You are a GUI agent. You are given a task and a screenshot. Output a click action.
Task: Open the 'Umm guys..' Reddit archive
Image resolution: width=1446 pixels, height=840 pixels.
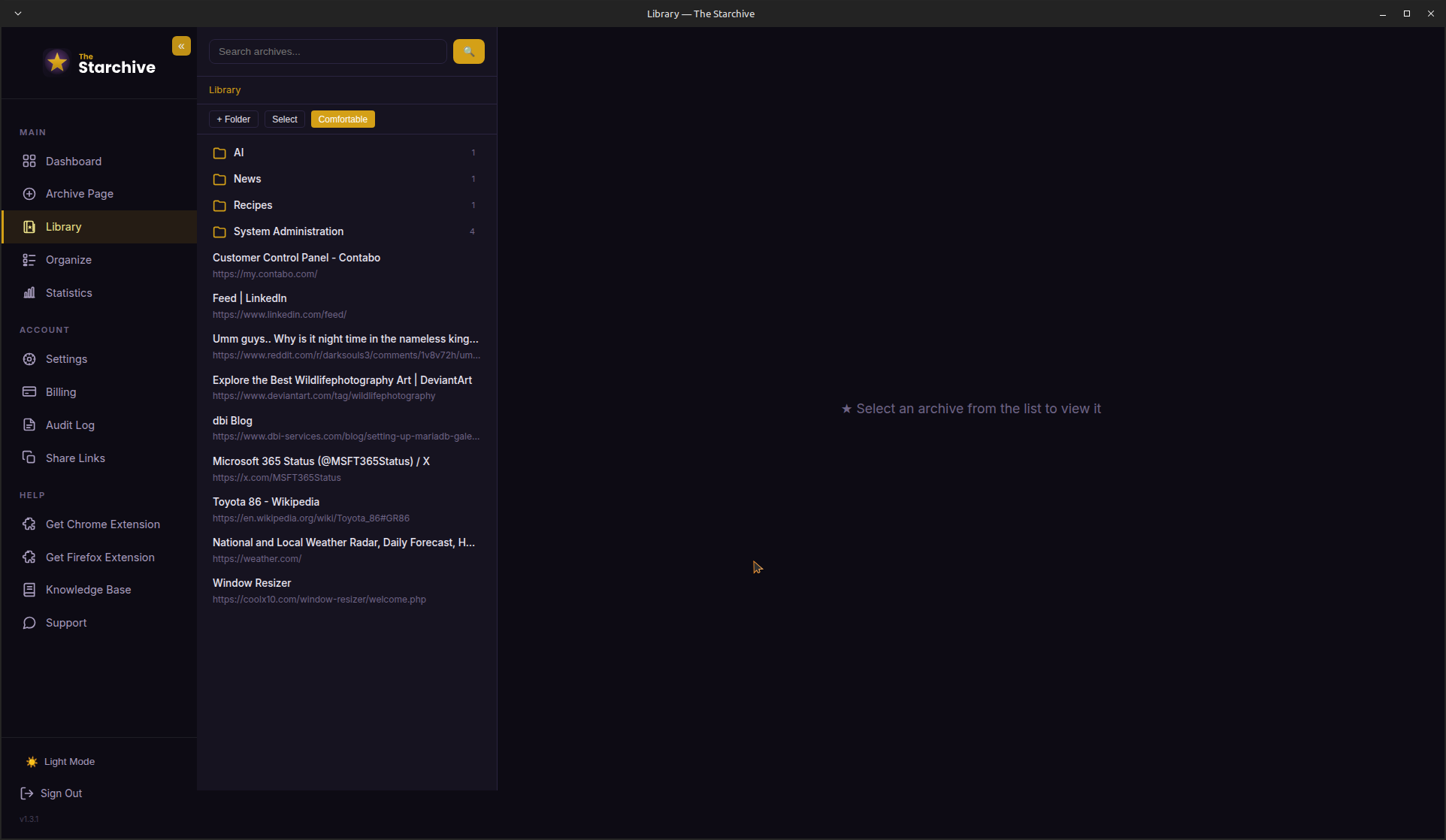[x=346, y=346]
